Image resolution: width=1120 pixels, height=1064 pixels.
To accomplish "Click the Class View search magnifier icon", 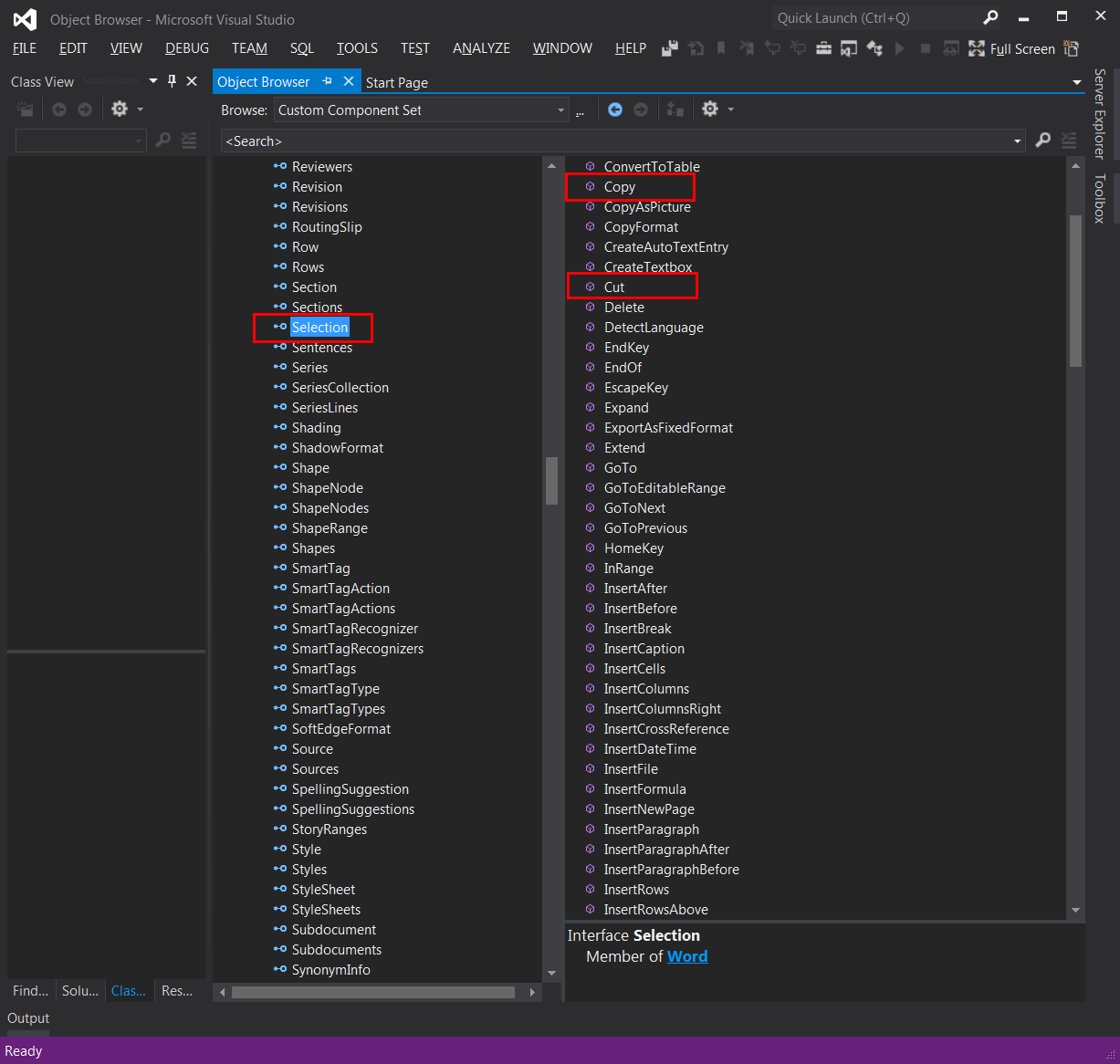I will (x=163, y=141).
